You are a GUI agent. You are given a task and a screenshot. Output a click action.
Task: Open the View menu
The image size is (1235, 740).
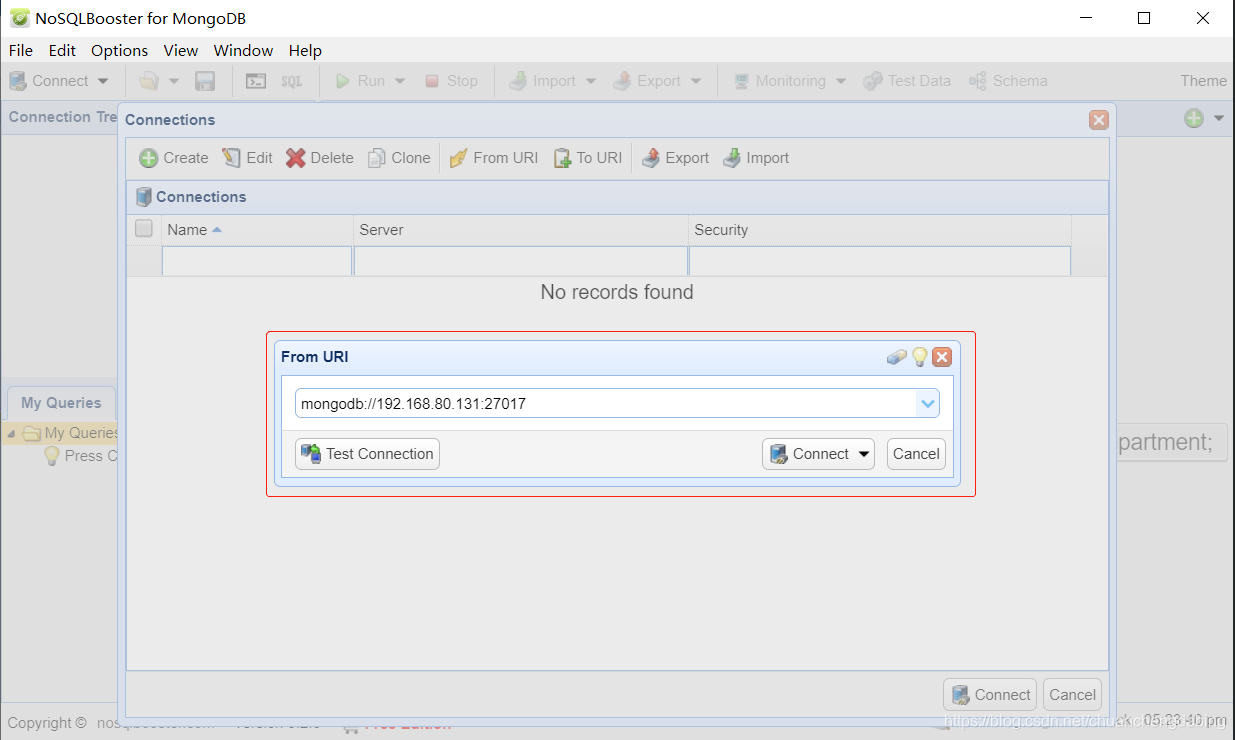181,50
